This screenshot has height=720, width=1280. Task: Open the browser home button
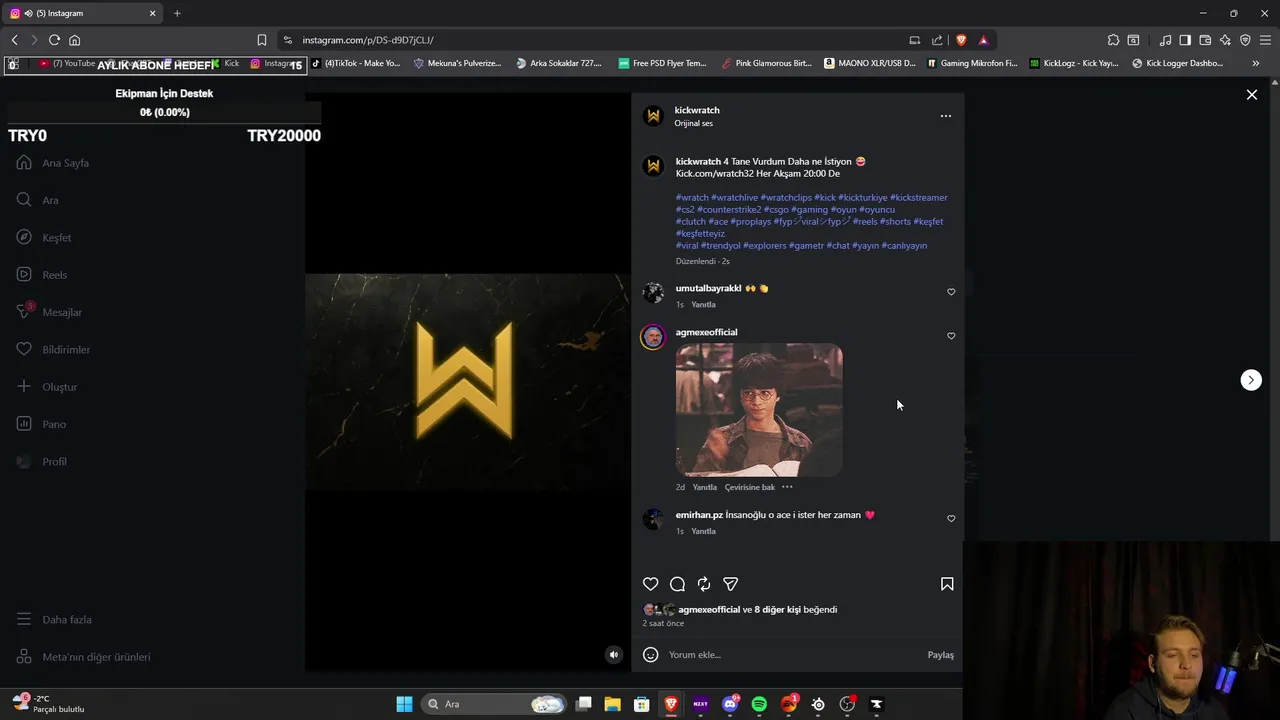(74, 40)
